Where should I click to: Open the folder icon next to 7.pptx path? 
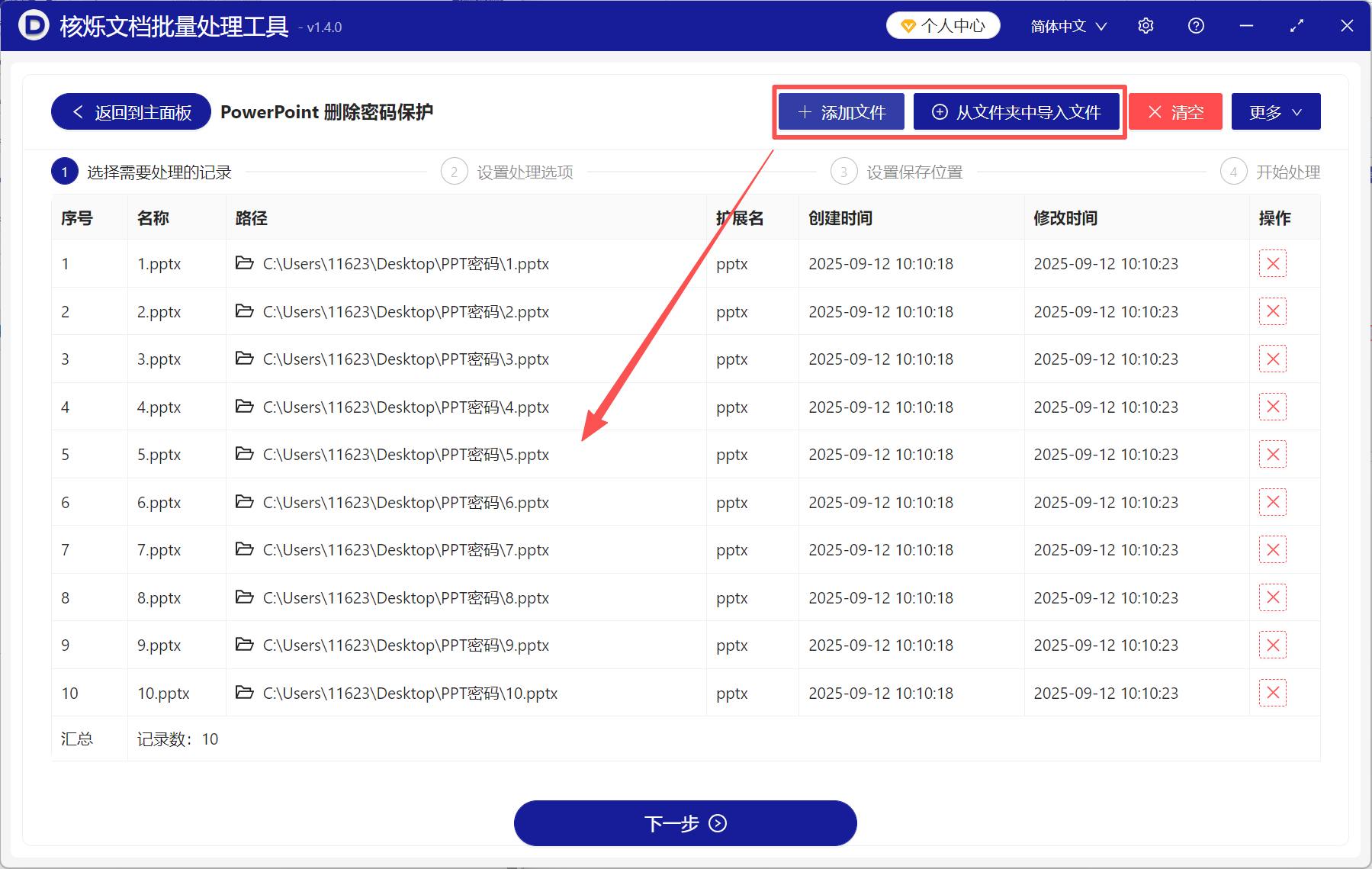244,549
